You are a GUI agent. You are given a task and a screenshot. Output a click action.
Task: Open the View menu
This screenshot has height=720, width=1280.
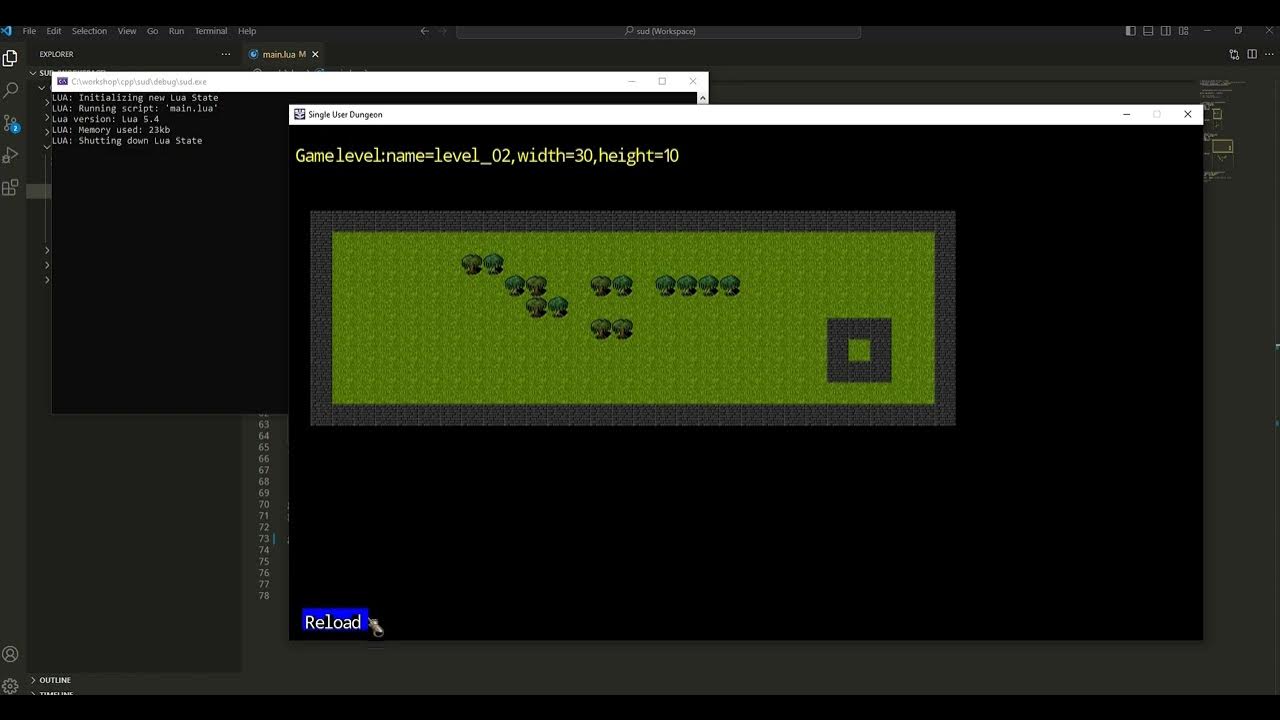coord(127,31)
